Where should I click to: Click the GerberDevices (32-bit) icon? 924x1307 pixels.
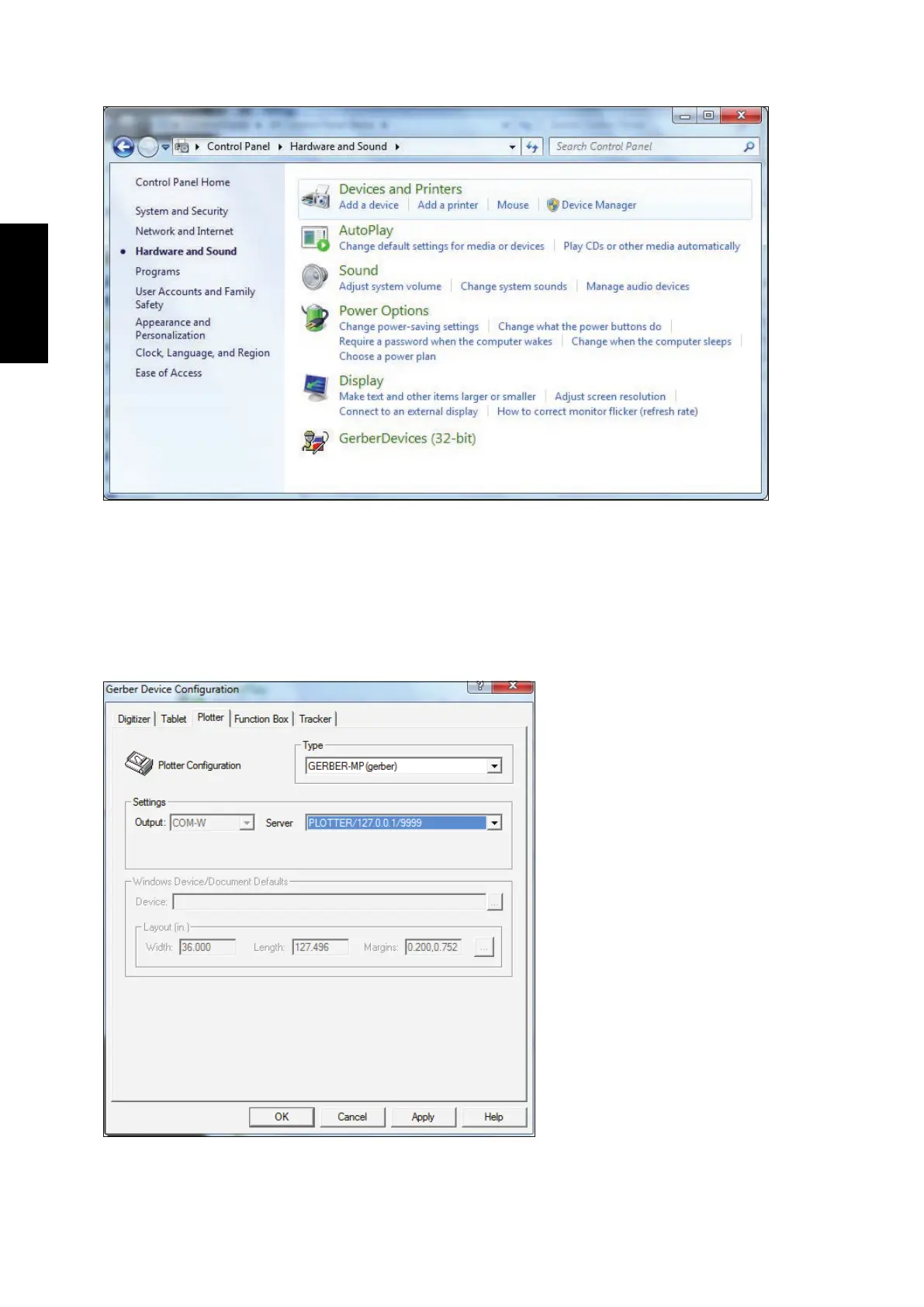point(316,441)
